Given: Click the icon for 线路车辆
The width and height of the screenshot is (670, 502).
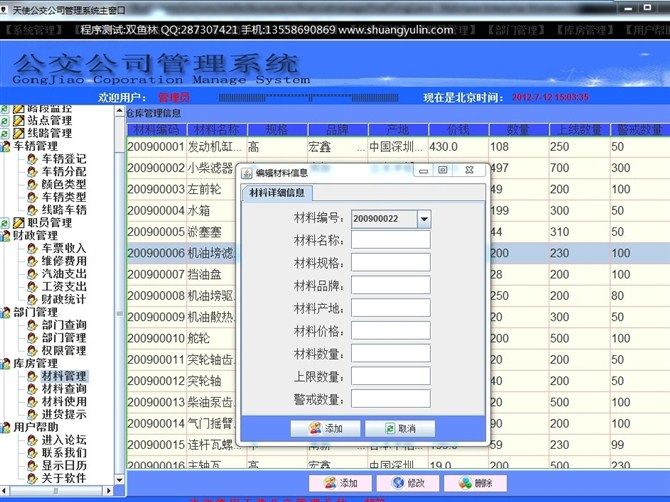Looking at the screenshot, I should point(32,210).
